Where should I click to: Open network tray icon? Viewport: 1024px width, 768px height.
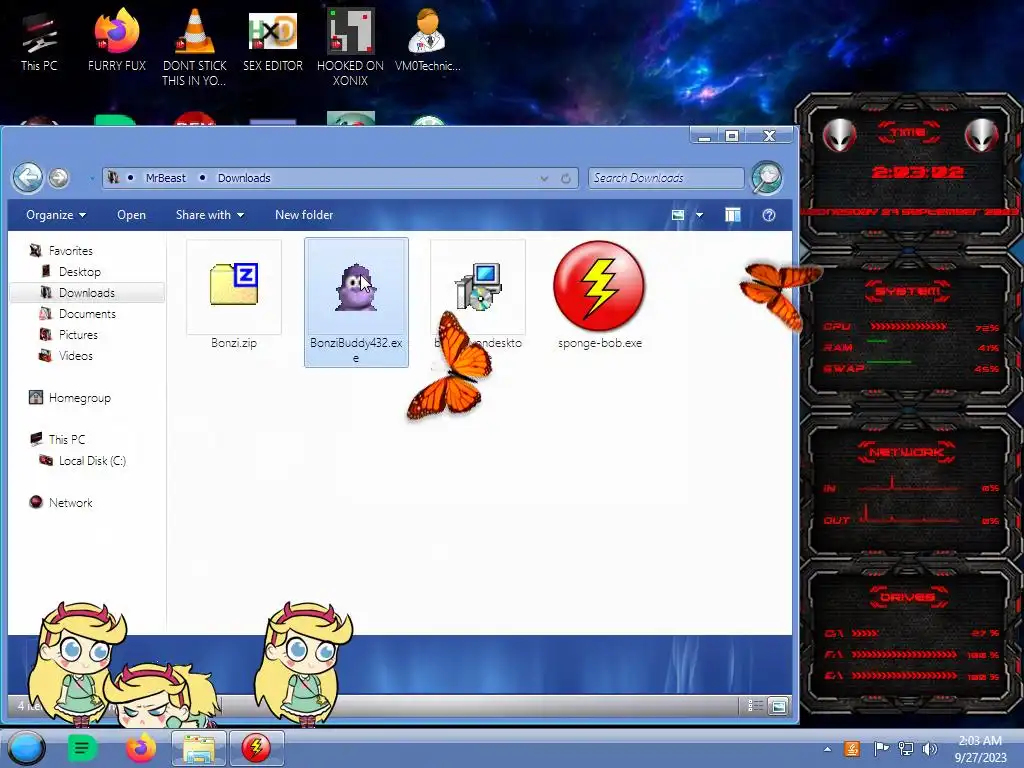coord(906,749)
